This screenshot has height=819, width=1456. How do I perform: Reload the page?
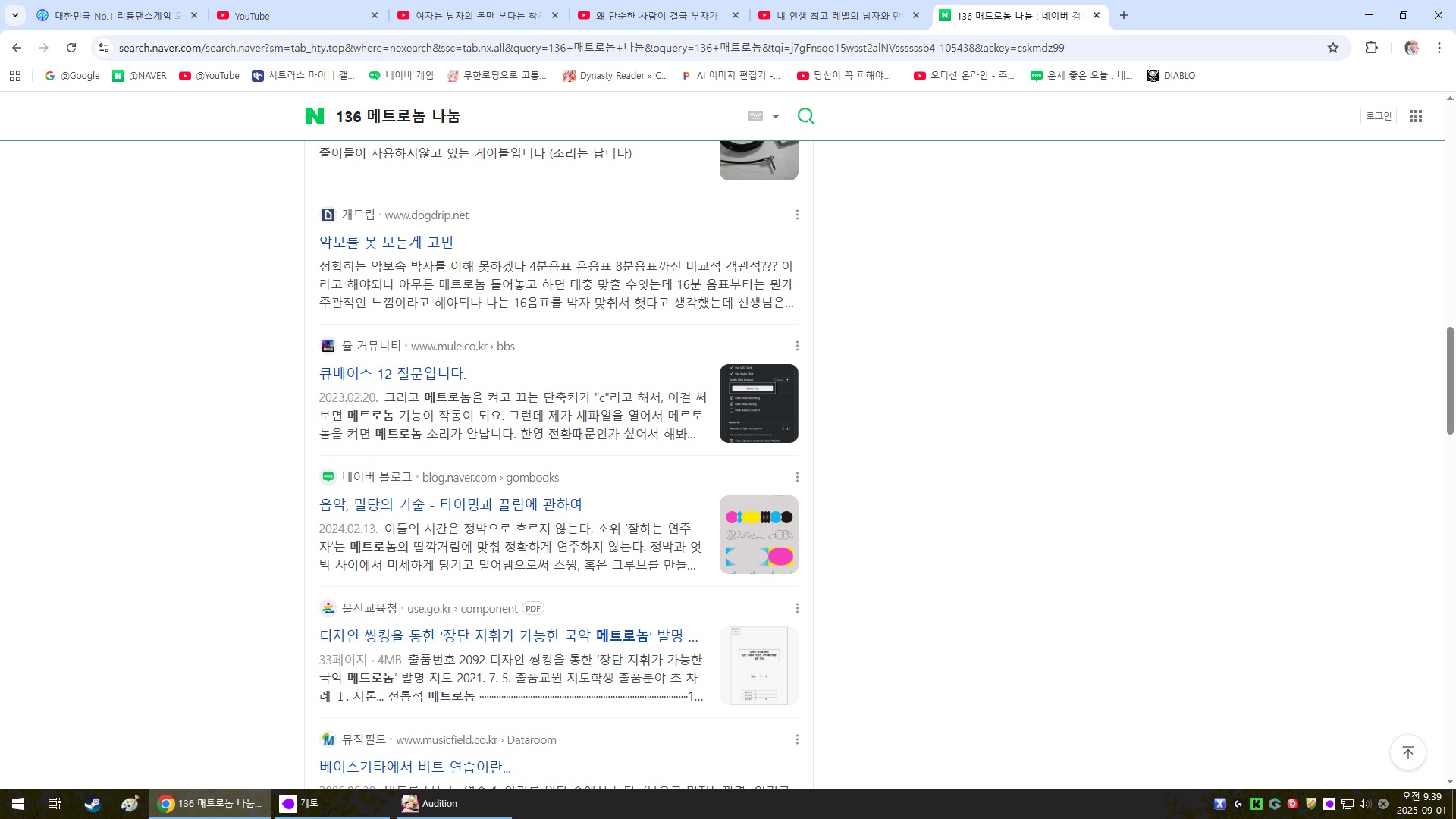tap(71, 48)
